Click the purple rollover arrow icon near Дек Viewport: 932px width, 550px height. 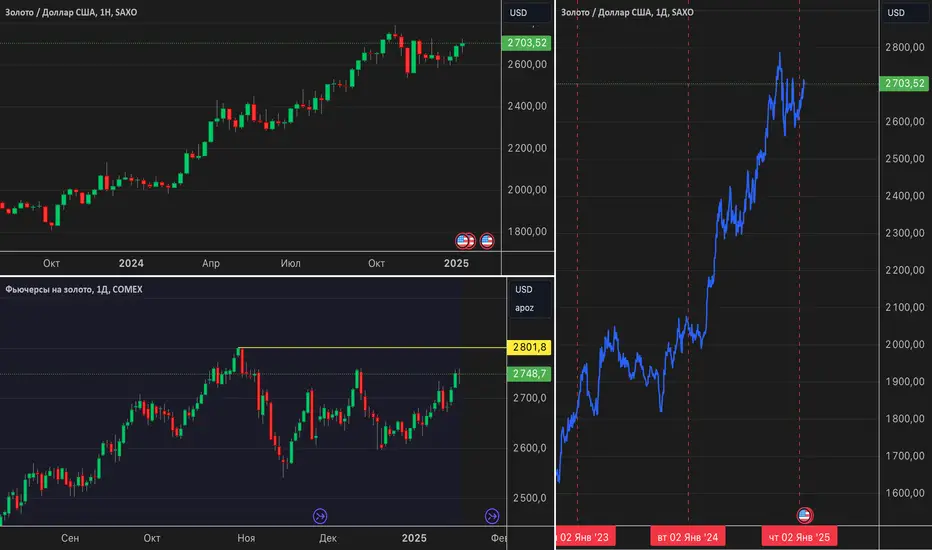[x=320, y=516]
